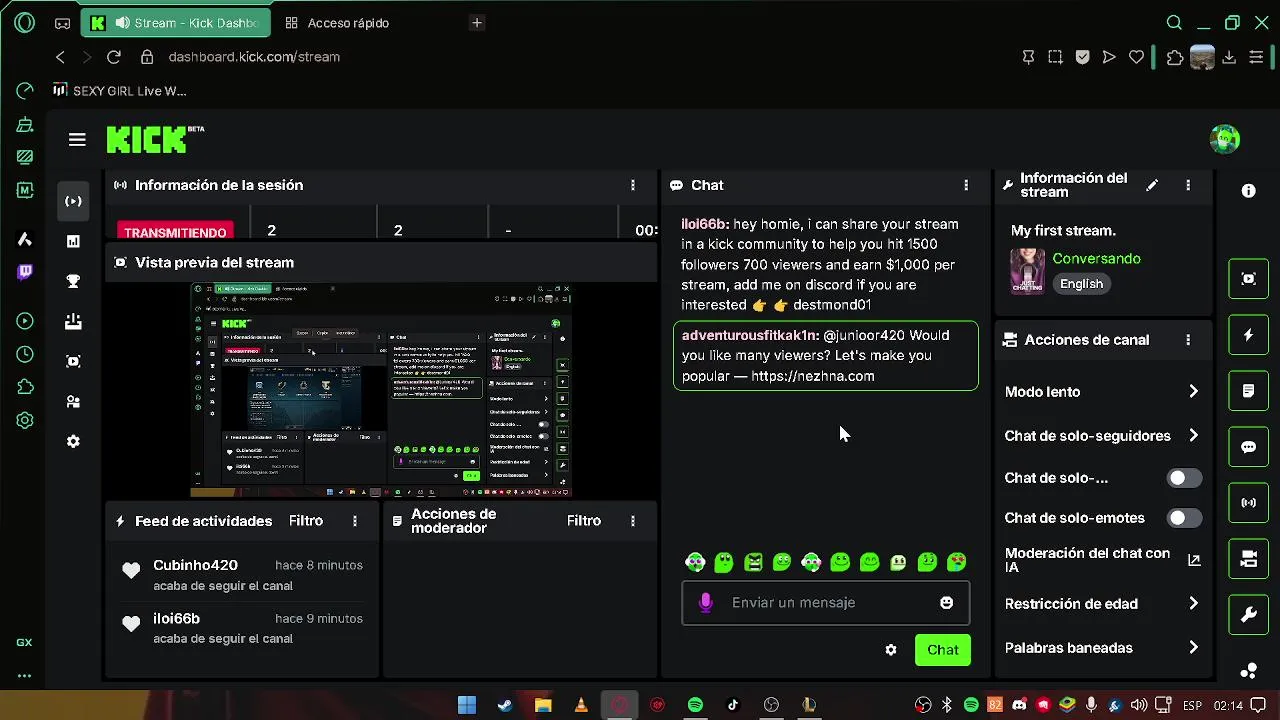The image size is (1280, 720).
Task: Open the user profile avatar menu
Action: pos(1224,139)
